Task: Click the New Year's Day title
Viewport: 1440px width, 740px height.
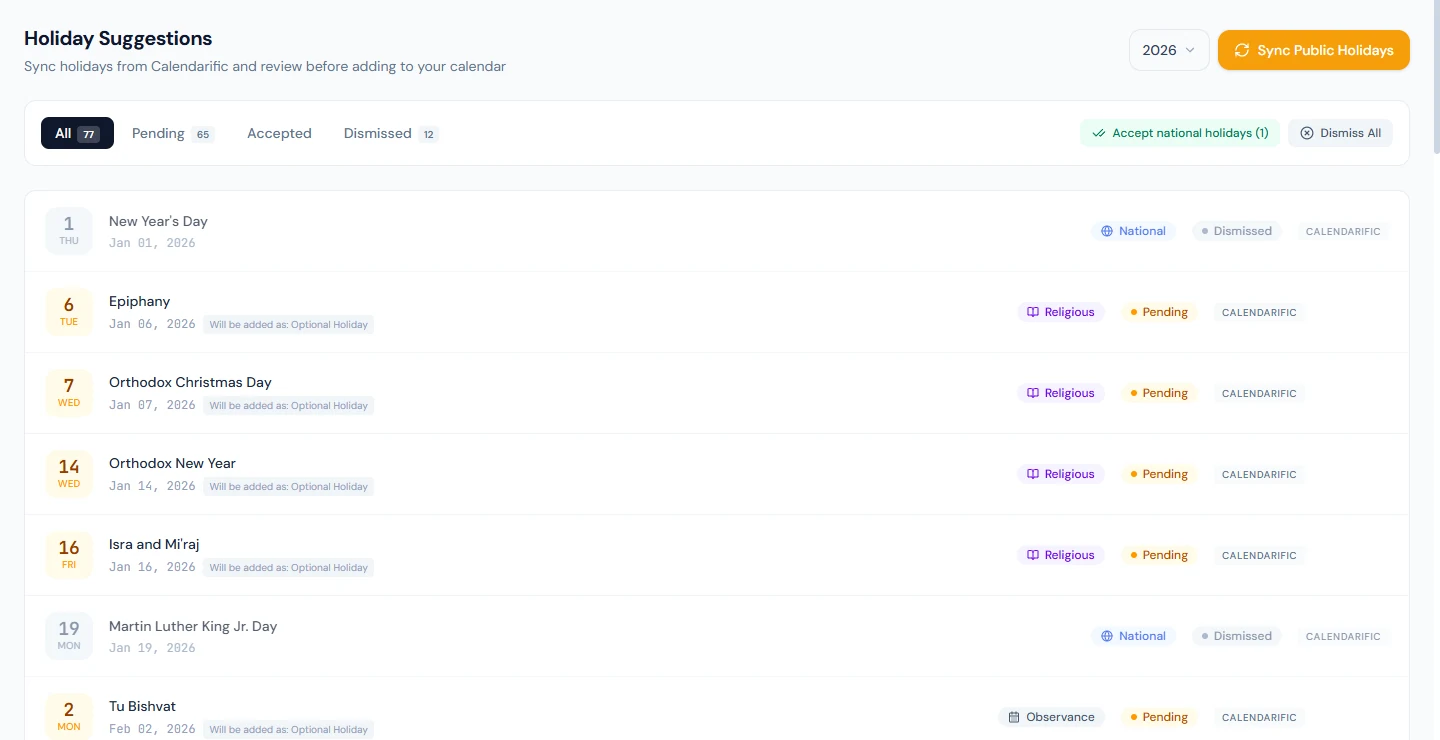Action: 158,221
